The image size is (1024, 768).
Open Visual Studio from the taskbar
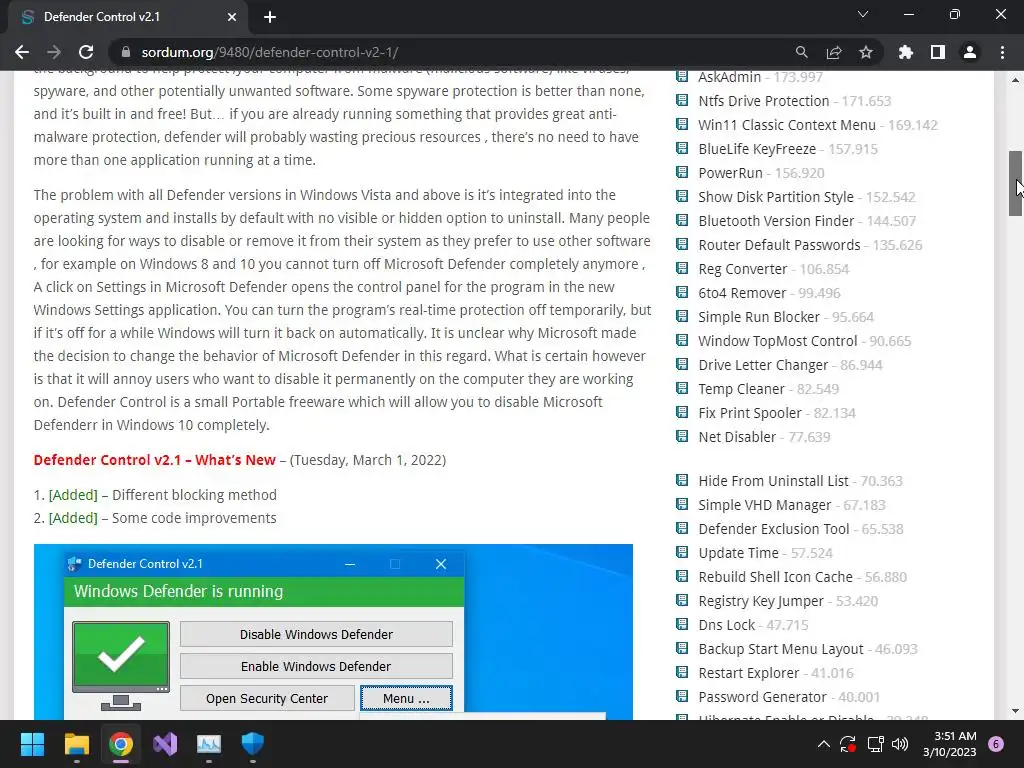pos(165,744)
